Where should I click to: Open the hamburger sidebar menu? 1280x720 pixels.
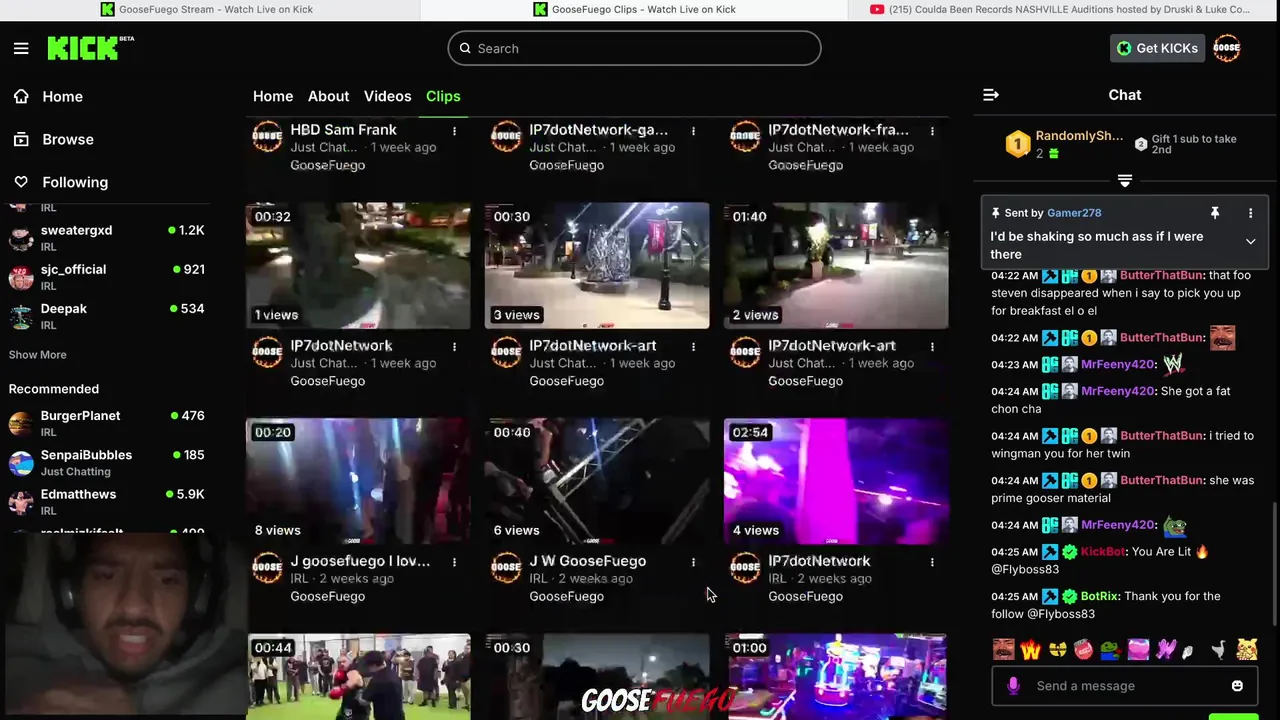tap(21, 48)
